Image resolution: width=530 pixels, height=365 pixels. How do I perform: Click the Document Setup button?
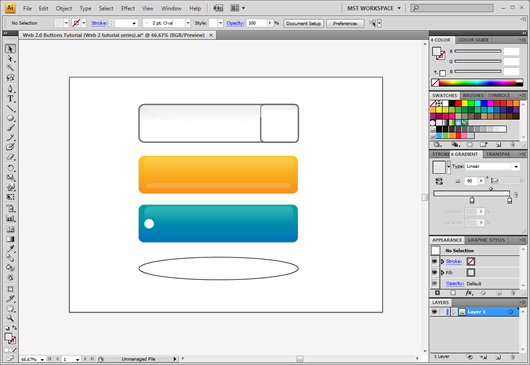303,23
